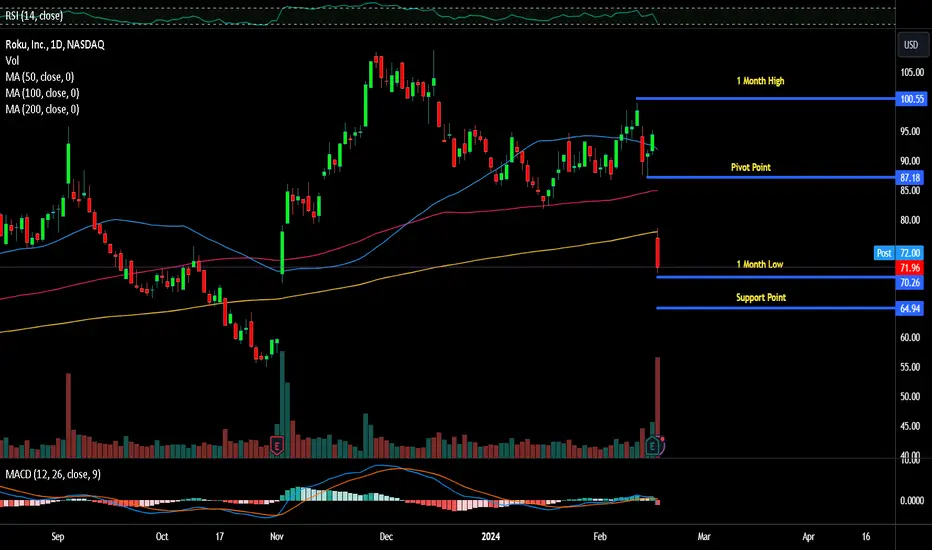Click the 100.55 price line label
Screen dimensions: 932x550
click(911, 99)
